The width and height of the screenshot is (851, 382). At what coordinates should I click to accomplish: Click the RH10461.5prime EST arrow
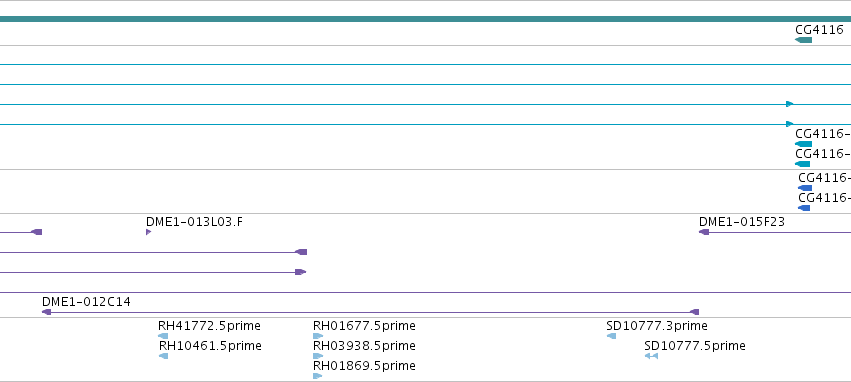click(x=163, y=356)
